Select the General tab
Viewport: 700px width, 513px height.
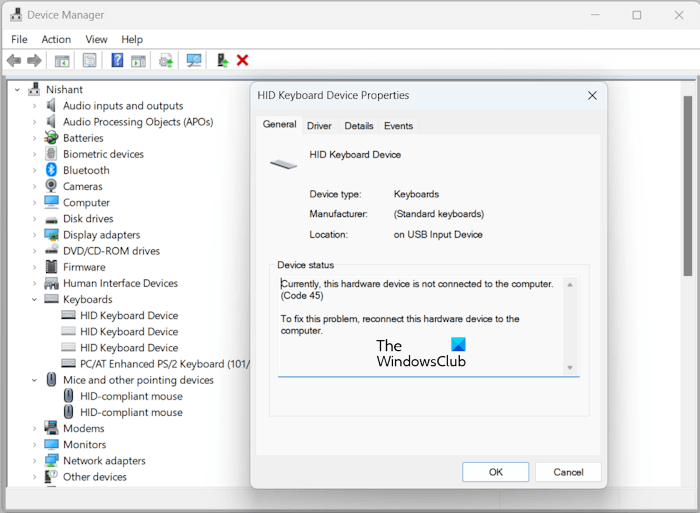pyautogui.click(x=279, y=124)
